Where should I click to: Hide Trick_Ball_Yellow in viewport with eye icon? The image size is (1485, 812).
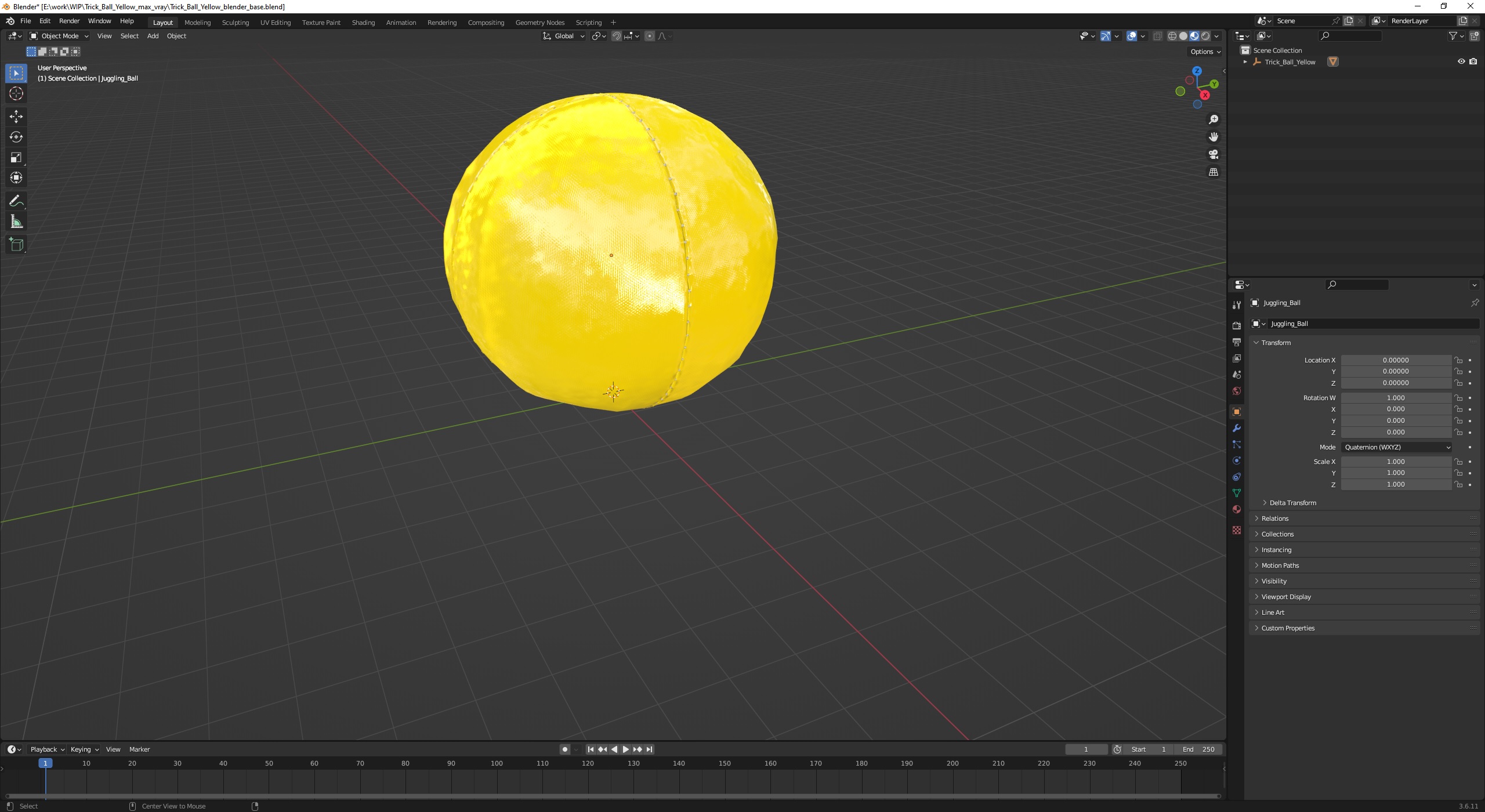coord(1461,61)
